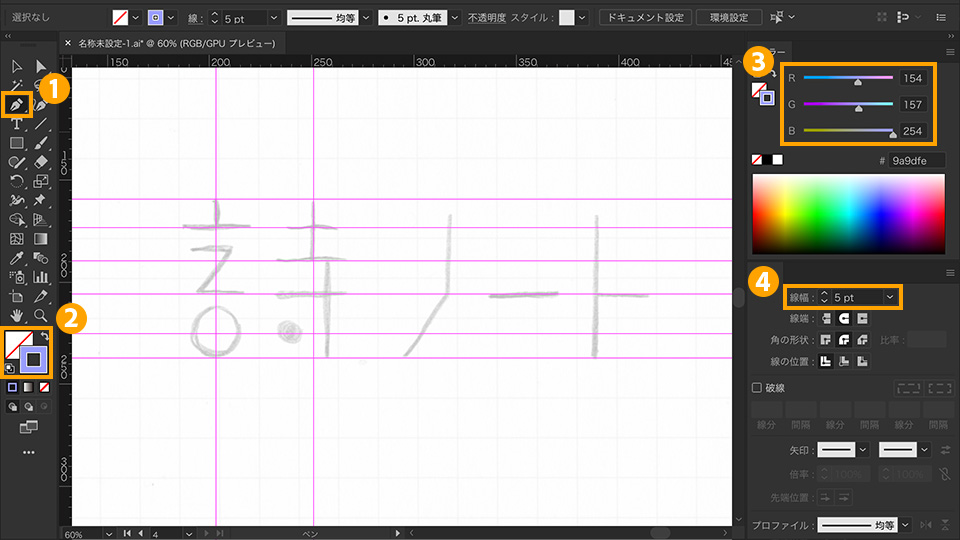
Task: Open the control bar stroke color dropdown
Action: tap(171, 18)
